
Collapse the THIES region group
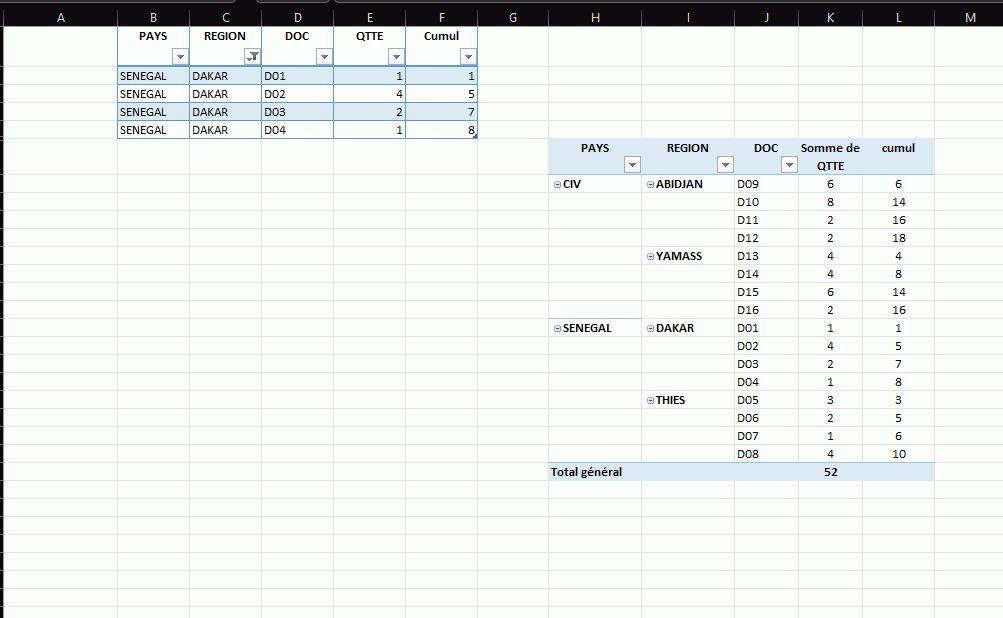(650, 401)
